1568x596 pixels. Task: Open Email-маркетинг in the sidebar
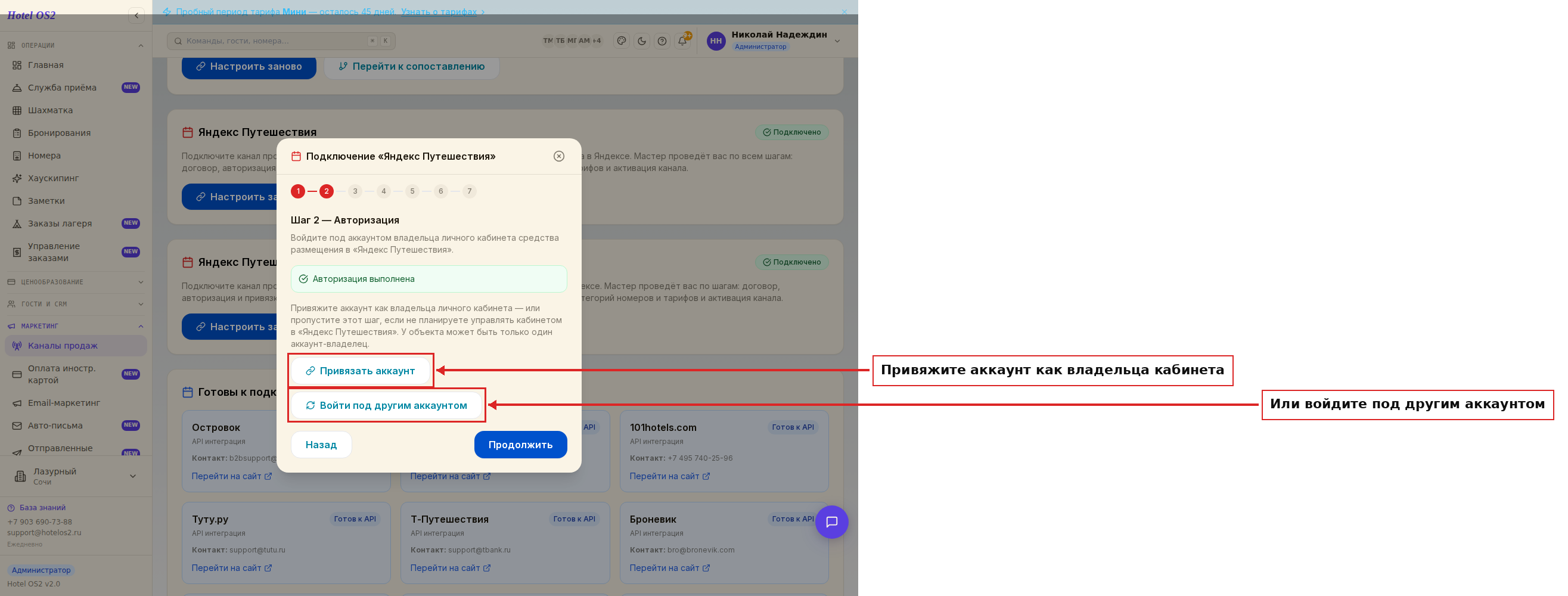[x=76, y=403]
